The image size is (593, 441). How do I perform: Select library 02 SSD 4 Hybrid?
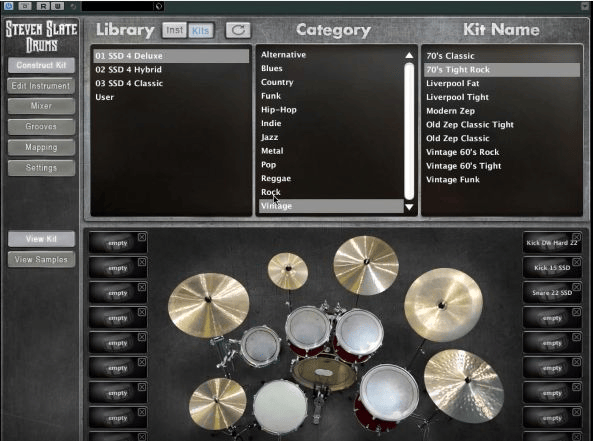click(171, 70)
